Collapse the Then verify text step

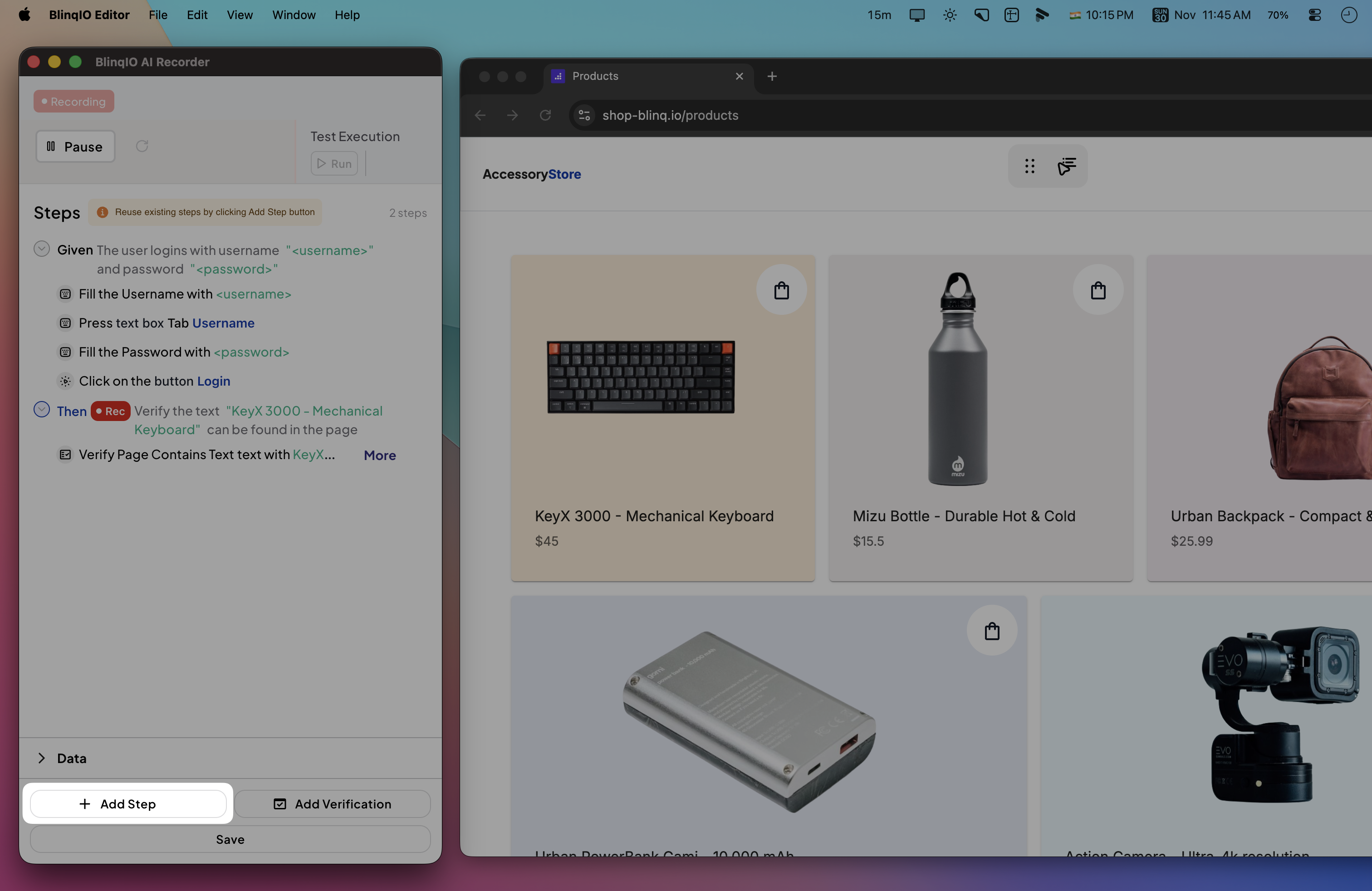click(x=41, y=410)
